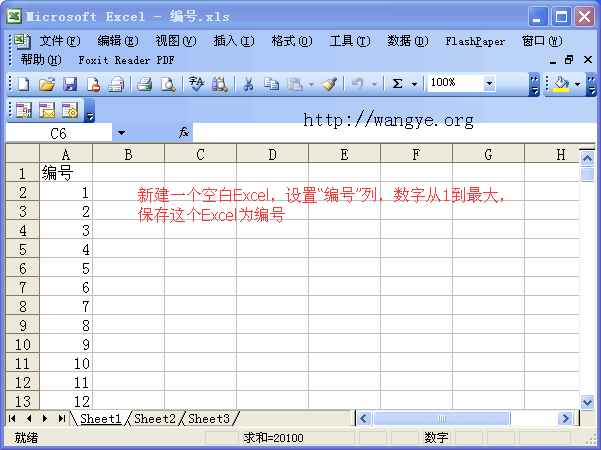
Task: Paste with the clipboard icon
Action: point(295,84)
